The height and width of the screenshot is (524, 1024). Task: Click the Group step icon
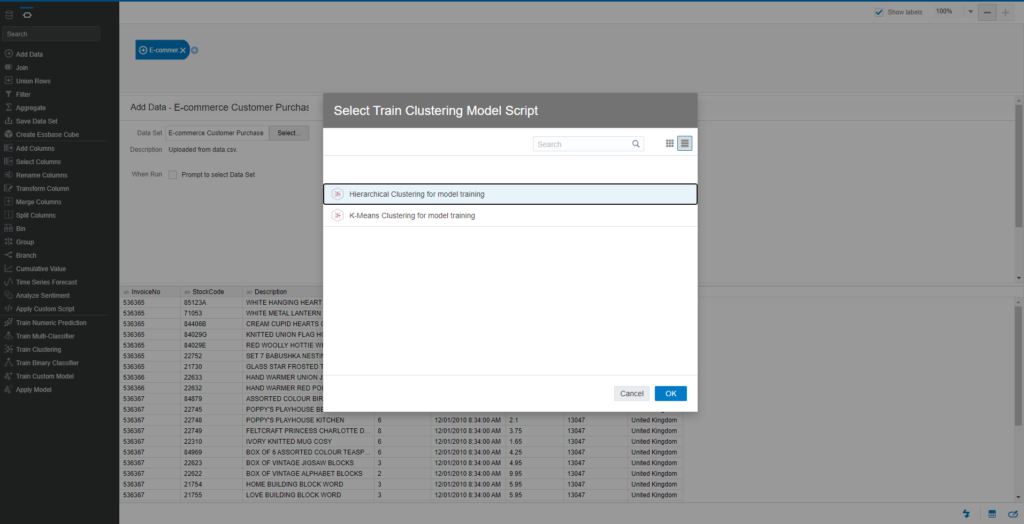coord(8,242)
